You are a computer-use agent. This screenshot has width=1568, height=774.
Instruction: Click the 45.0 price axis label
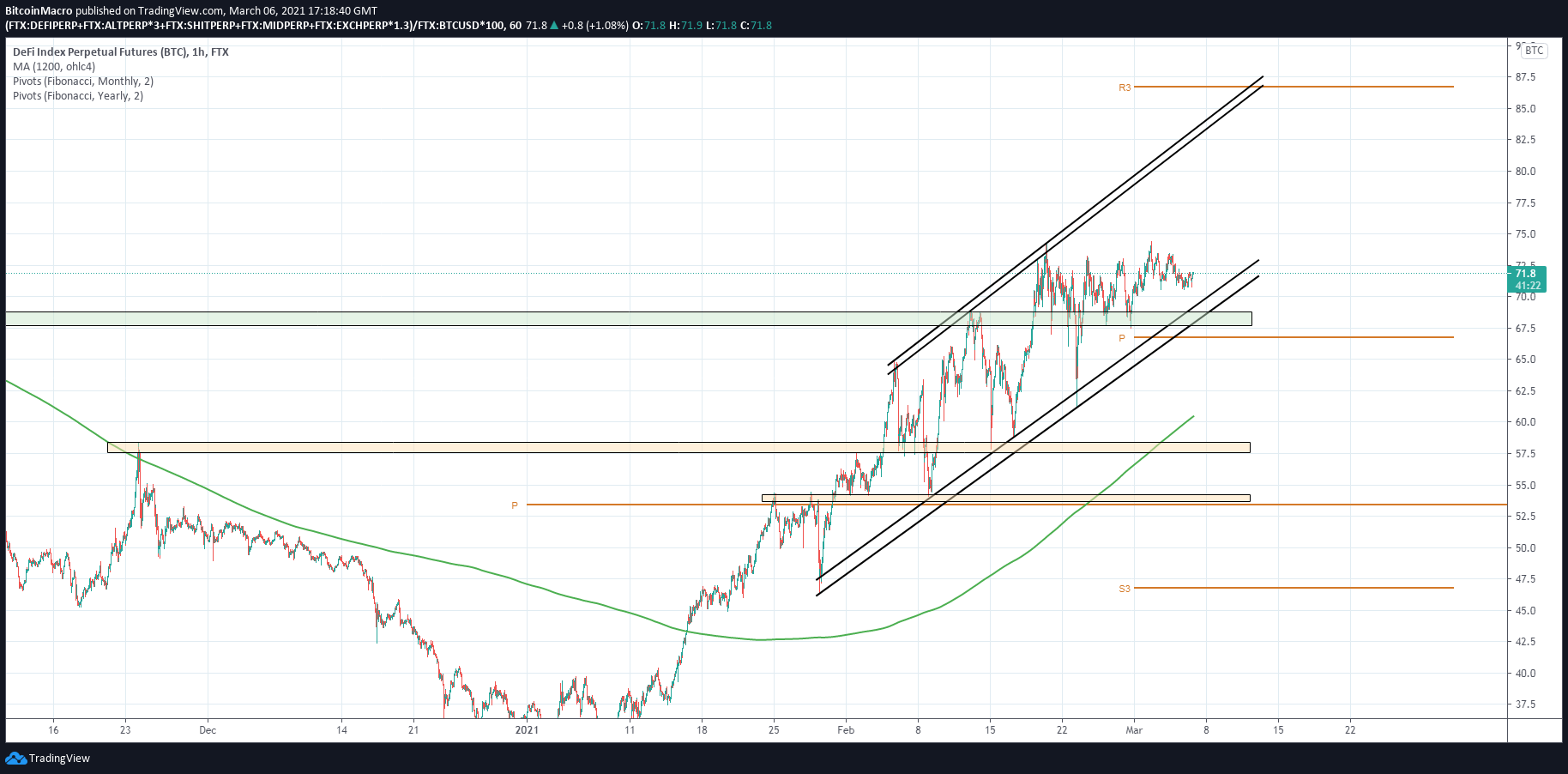1525,611
